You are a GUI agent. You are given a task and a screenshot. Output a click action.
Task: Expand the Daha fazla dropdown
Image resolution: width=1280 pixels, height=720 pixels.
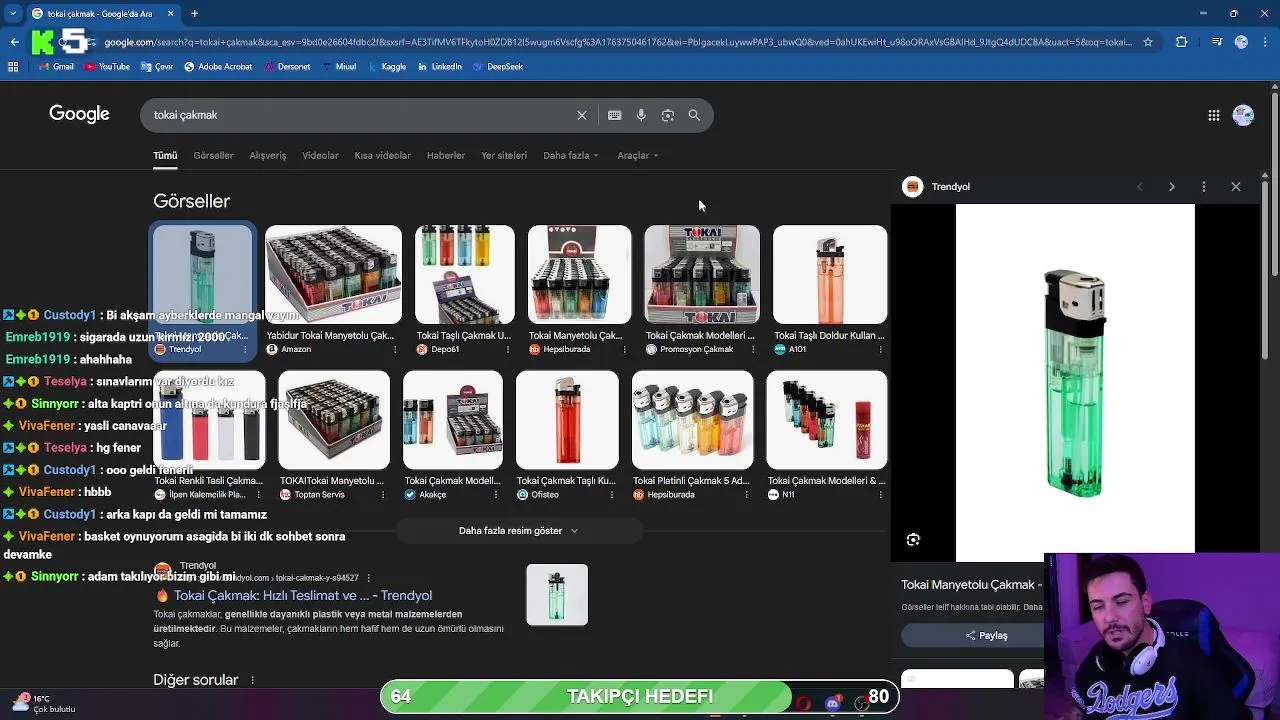570,156
